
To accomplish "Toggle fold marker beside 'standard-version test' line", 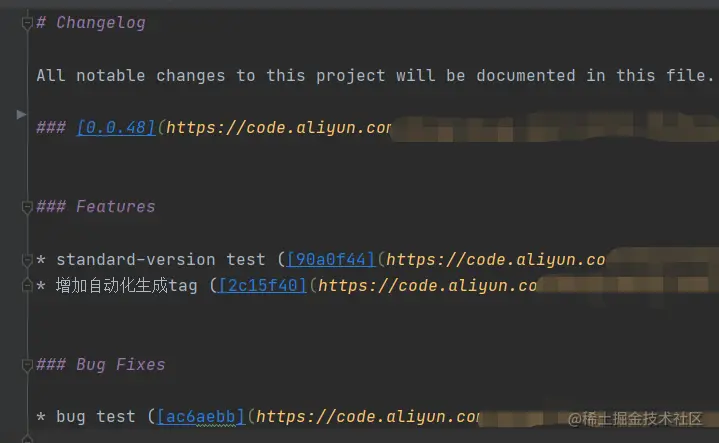I will pyautogui.click(x=27, y=260).
